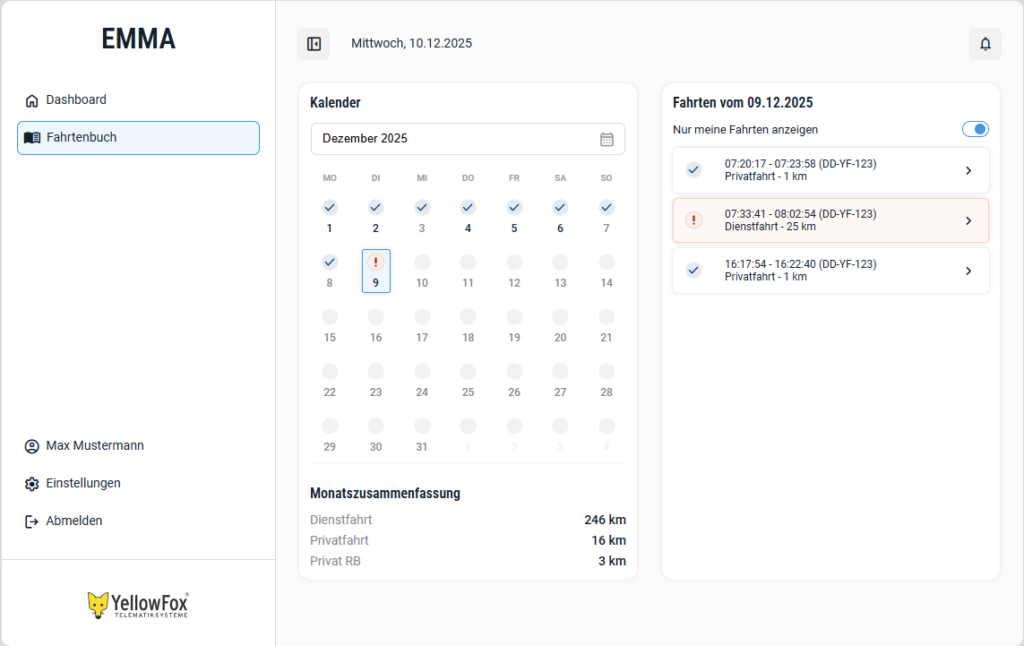The height and width of the screenshot is (646, 1024).
Task: Toggle 'Nur meine Fahrten anzeigen' switch
Action: [x=975, y=129]
